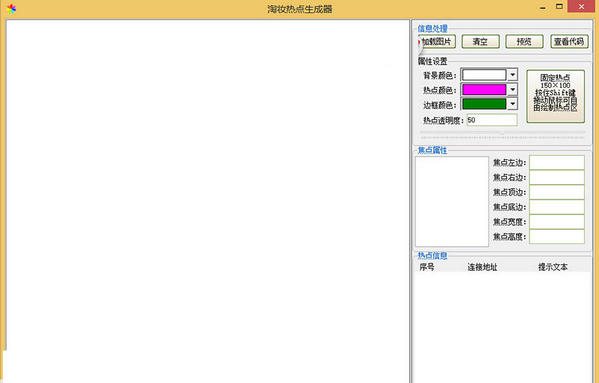Maximize the 淘妆热点生成器 window

point(559,6)
